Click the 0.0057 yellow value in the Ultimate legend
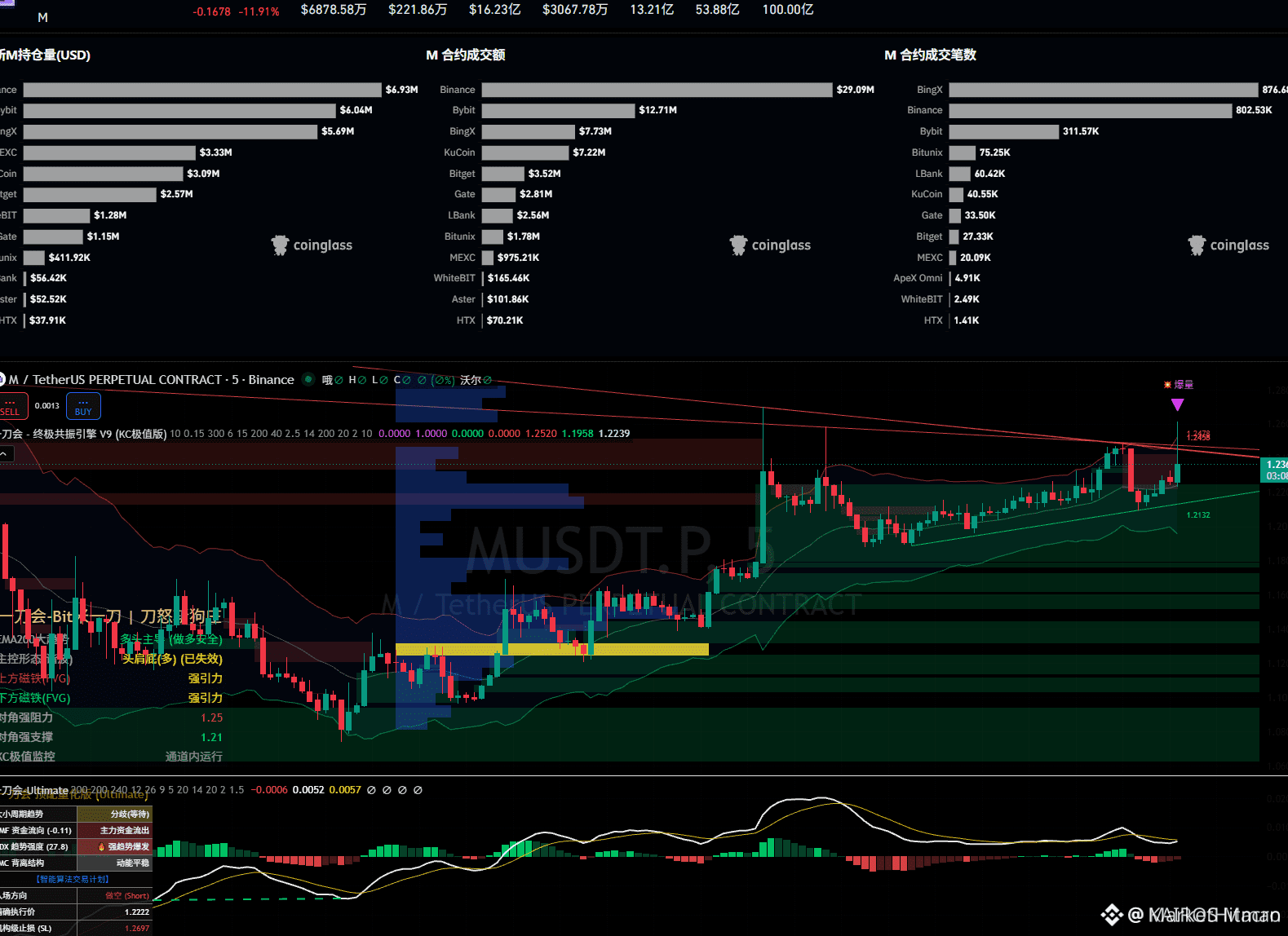This screenshot has height=936, width=1288. 345,790
